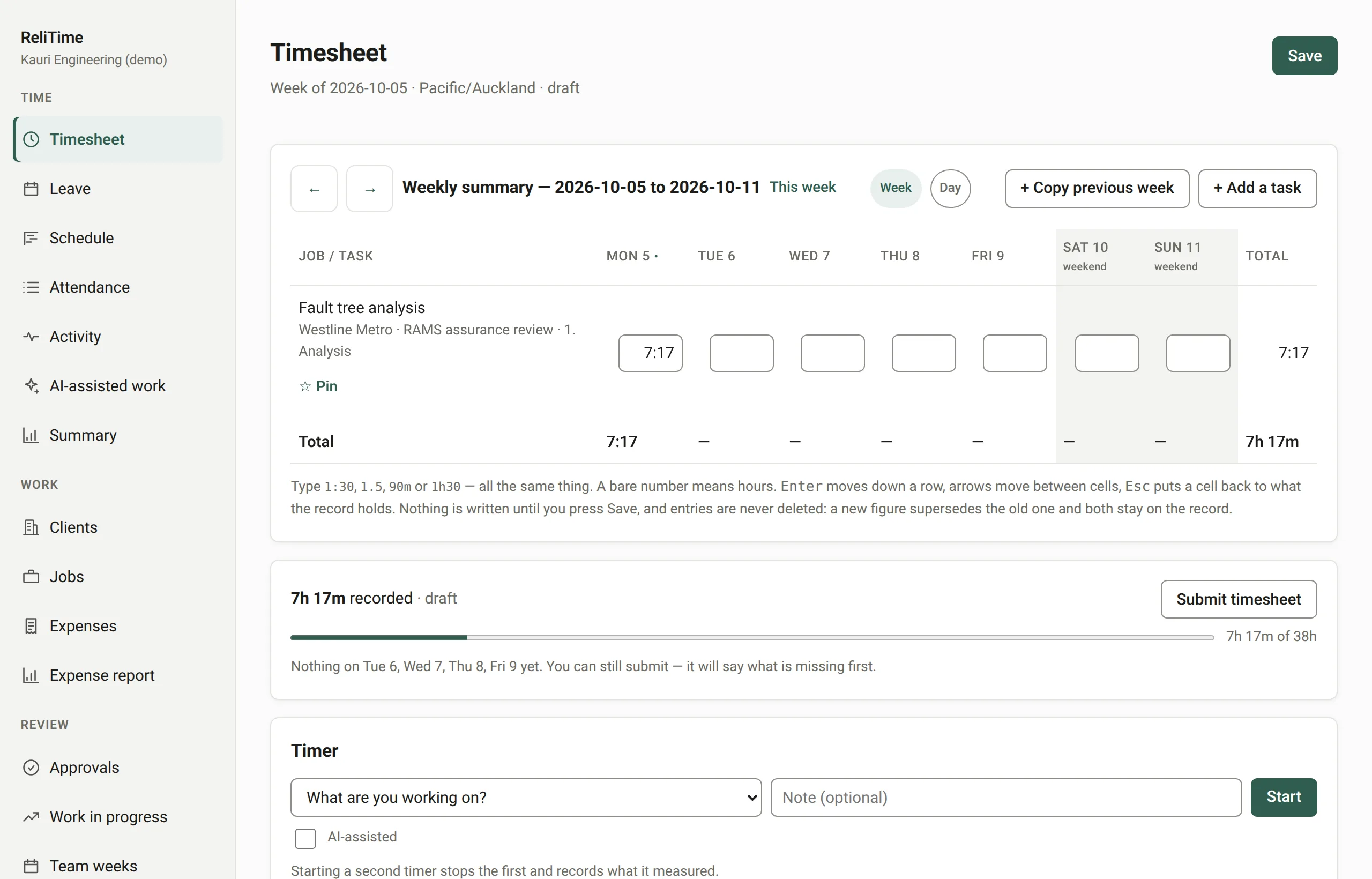This screenshot has width=1372, height=879.
Task: Open the Clients page
Action: click(118, 527)
